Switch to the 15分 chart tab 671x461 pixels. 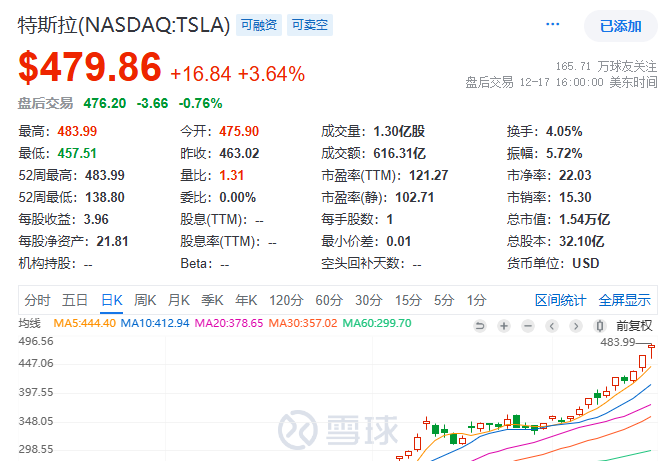[x=408, y=300]
